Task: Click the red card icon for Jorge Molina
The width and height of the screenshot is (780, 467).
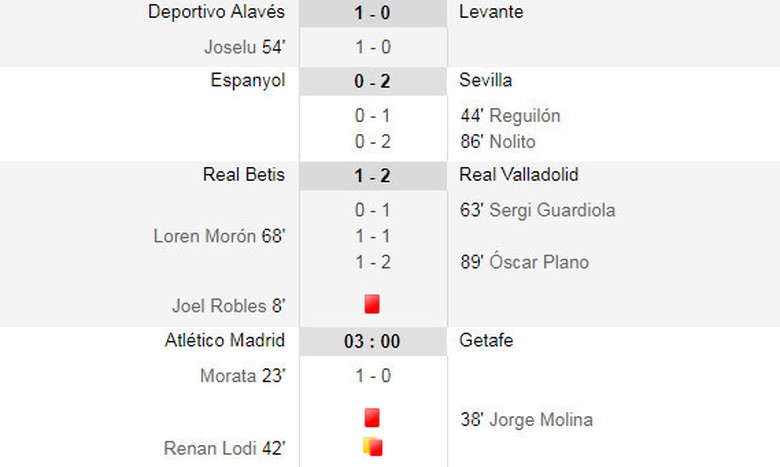Action: pos(372,418)
